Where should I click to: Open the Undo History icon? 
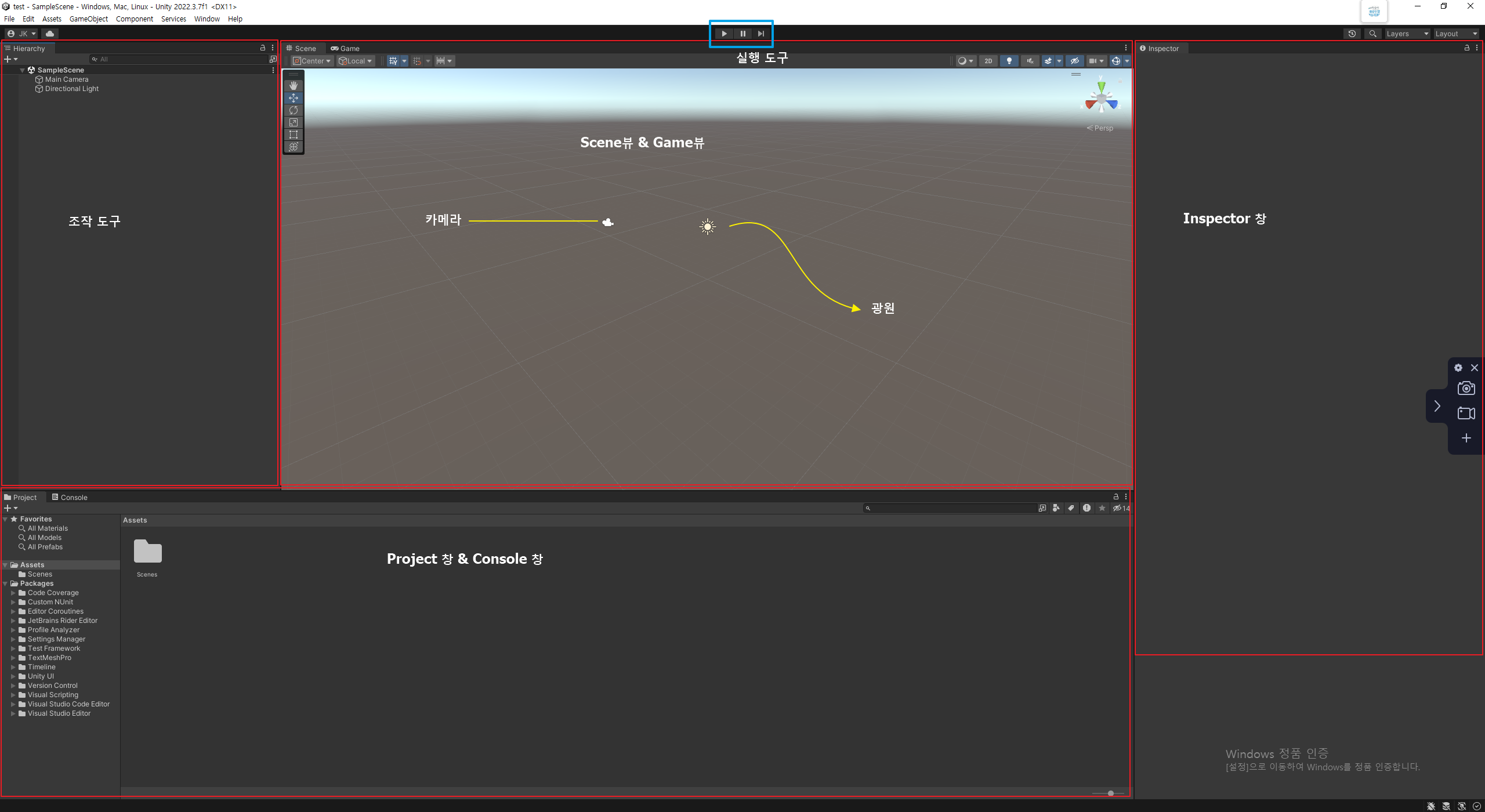(1352, 34)
